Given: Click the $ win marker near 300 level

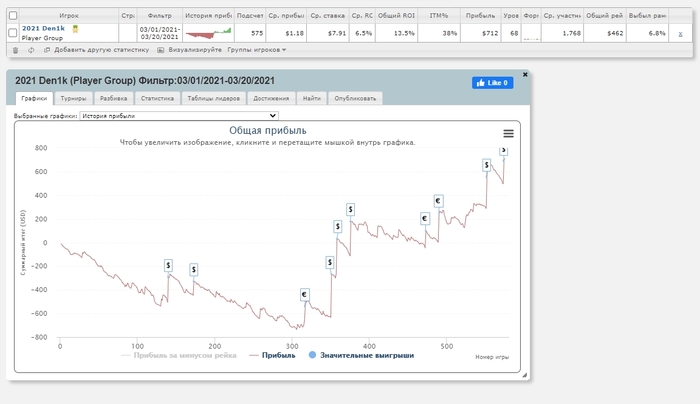Looking at the screenshot, I should point(350,209).
